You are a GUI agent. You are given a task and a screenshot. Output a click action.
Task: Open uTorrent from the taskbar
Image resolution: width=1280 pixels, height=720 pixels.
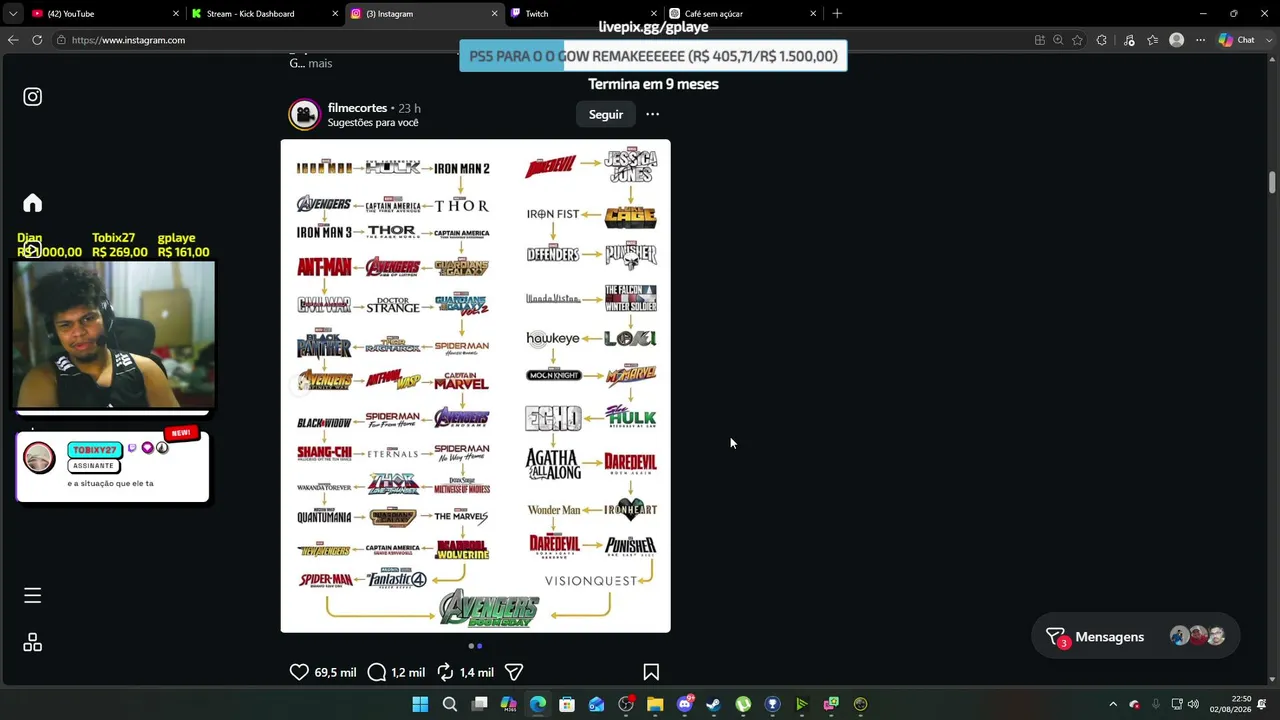coord(743,704)
